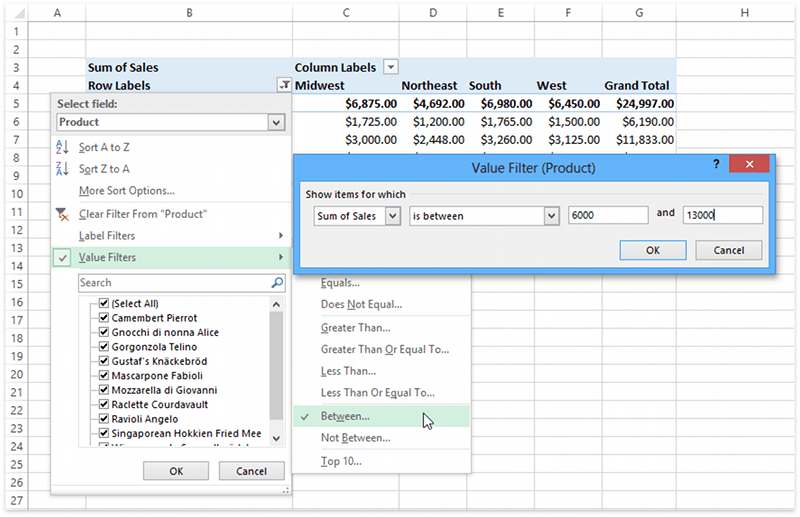Click the Select All corner of the sheet

click(x=16, y=13)
